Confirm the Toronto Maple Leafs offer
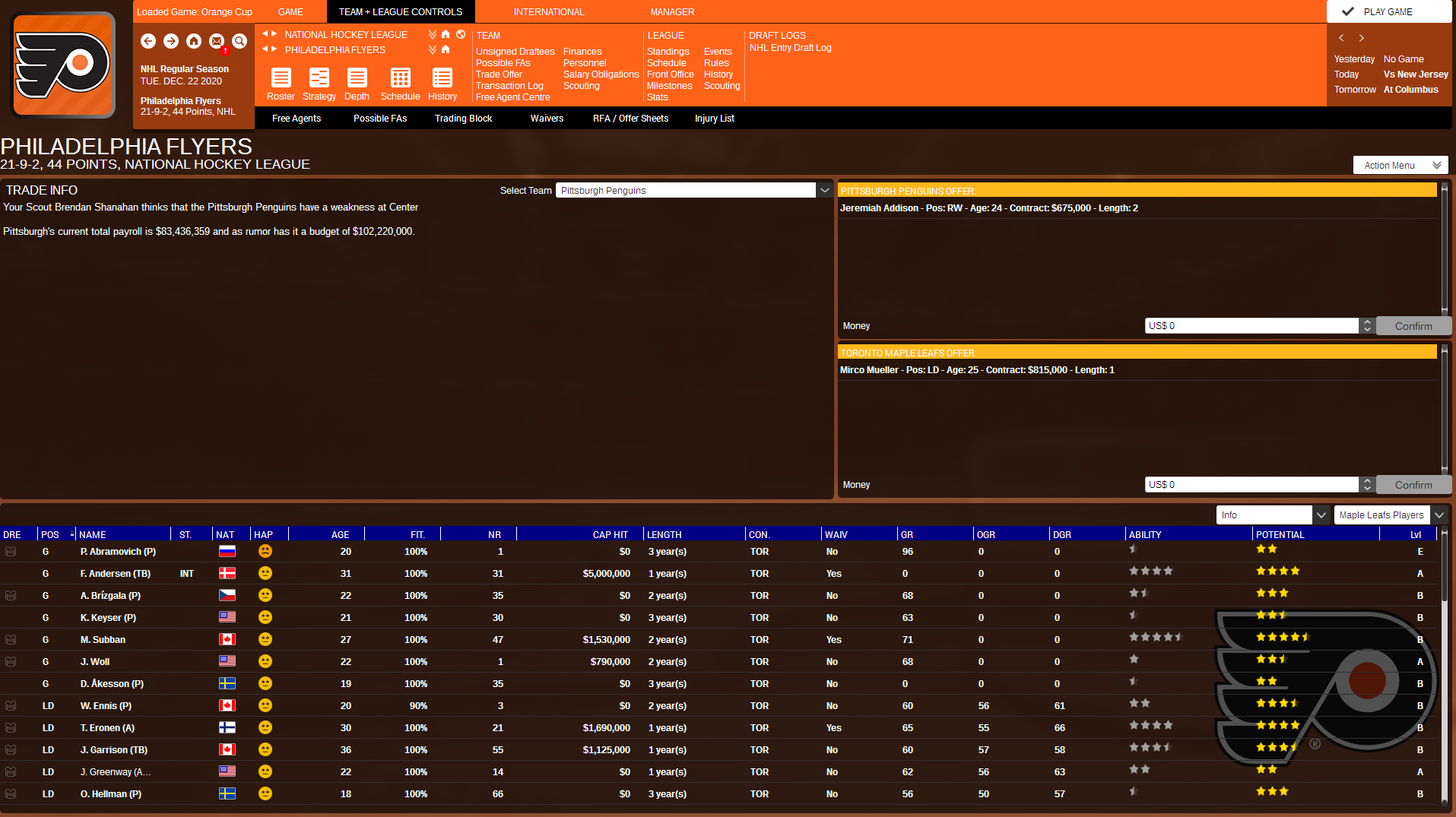 [x=1413, y=484]
